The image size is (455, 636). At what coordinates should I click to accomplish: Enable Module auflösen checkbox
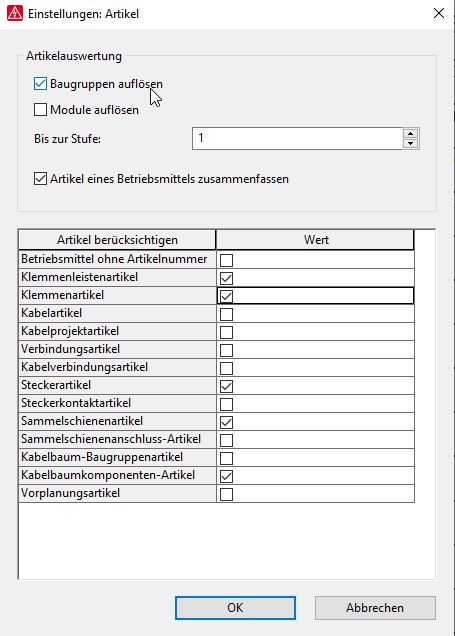coord(40,110)
